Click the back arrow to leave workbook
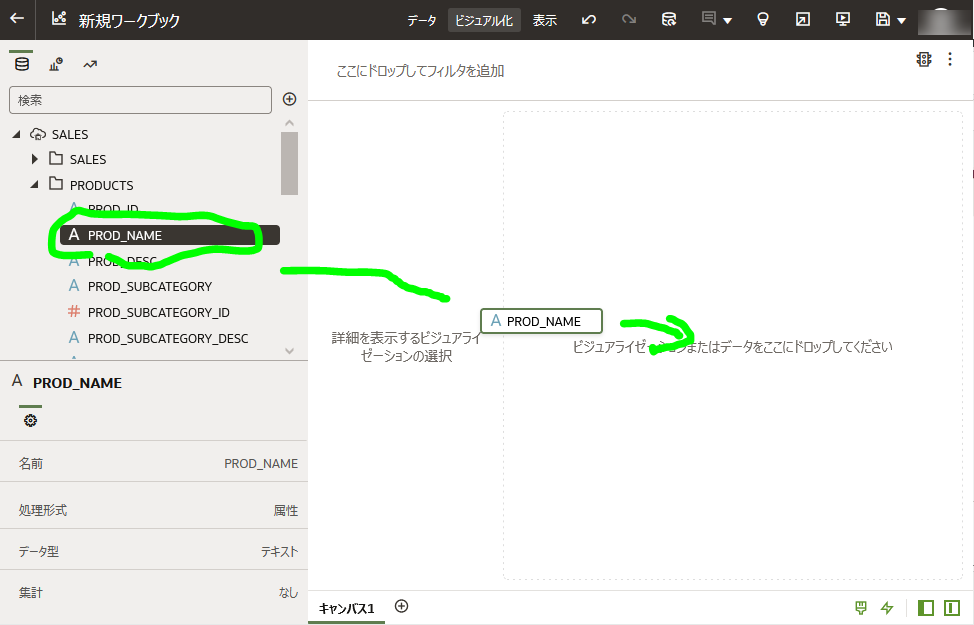The width and height of the screenshot is (974, 625). click(16, 20)
